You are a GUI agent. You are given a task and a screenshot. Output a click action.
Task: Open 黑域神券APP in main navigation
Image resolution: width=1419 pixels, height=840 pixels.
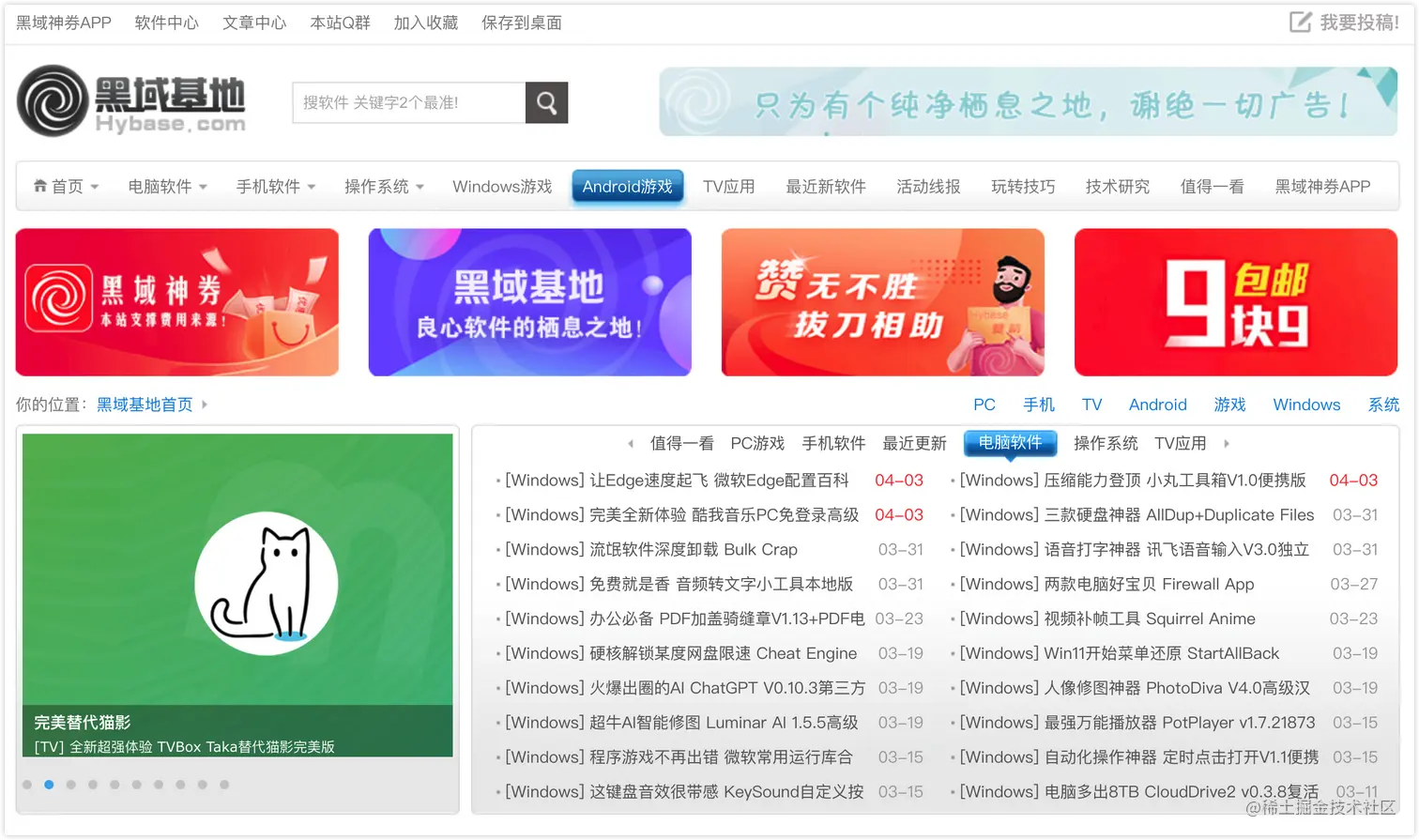click(x=1322, y=187)
